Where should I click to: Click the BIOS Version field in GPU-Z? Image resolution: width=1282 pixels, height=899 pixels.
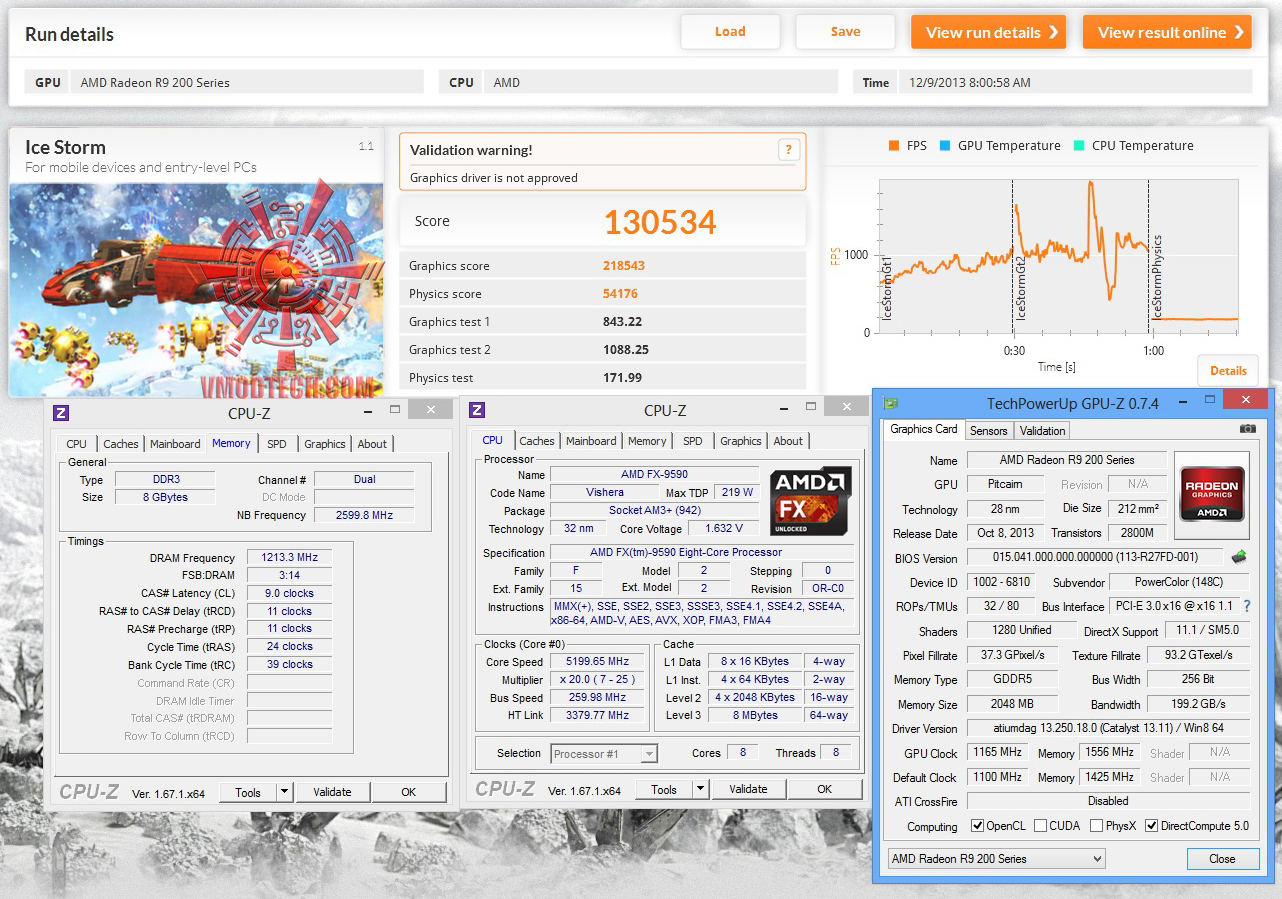coord(1095,557)
